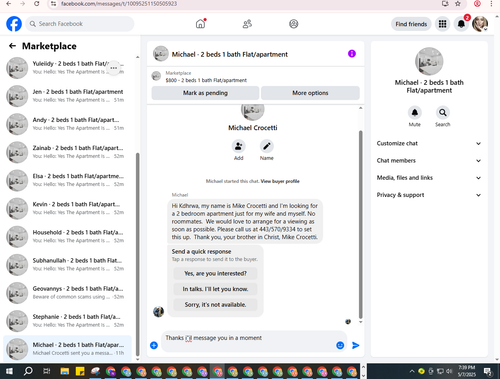Viewport: 500px width, 379px height.
Task: Click the Marketplace $800 listing thumbnail
Action: tap(156, 76)
